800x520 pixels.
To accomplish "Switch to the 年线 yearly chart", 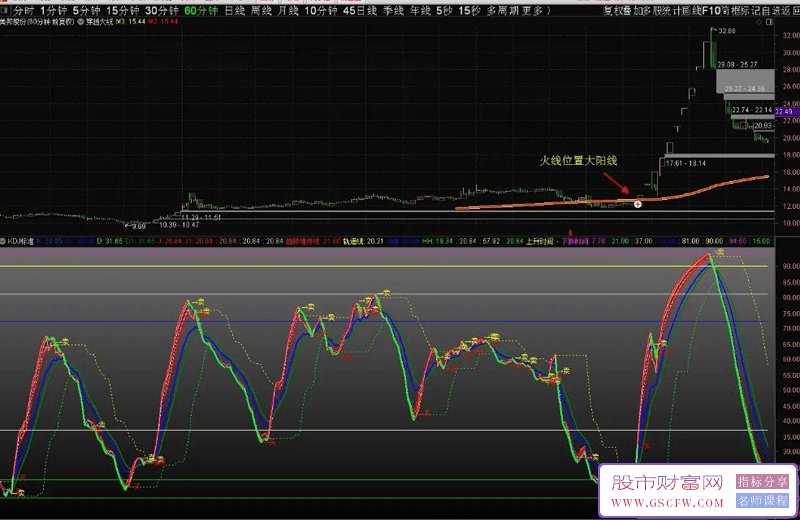I will pos(420,10).
